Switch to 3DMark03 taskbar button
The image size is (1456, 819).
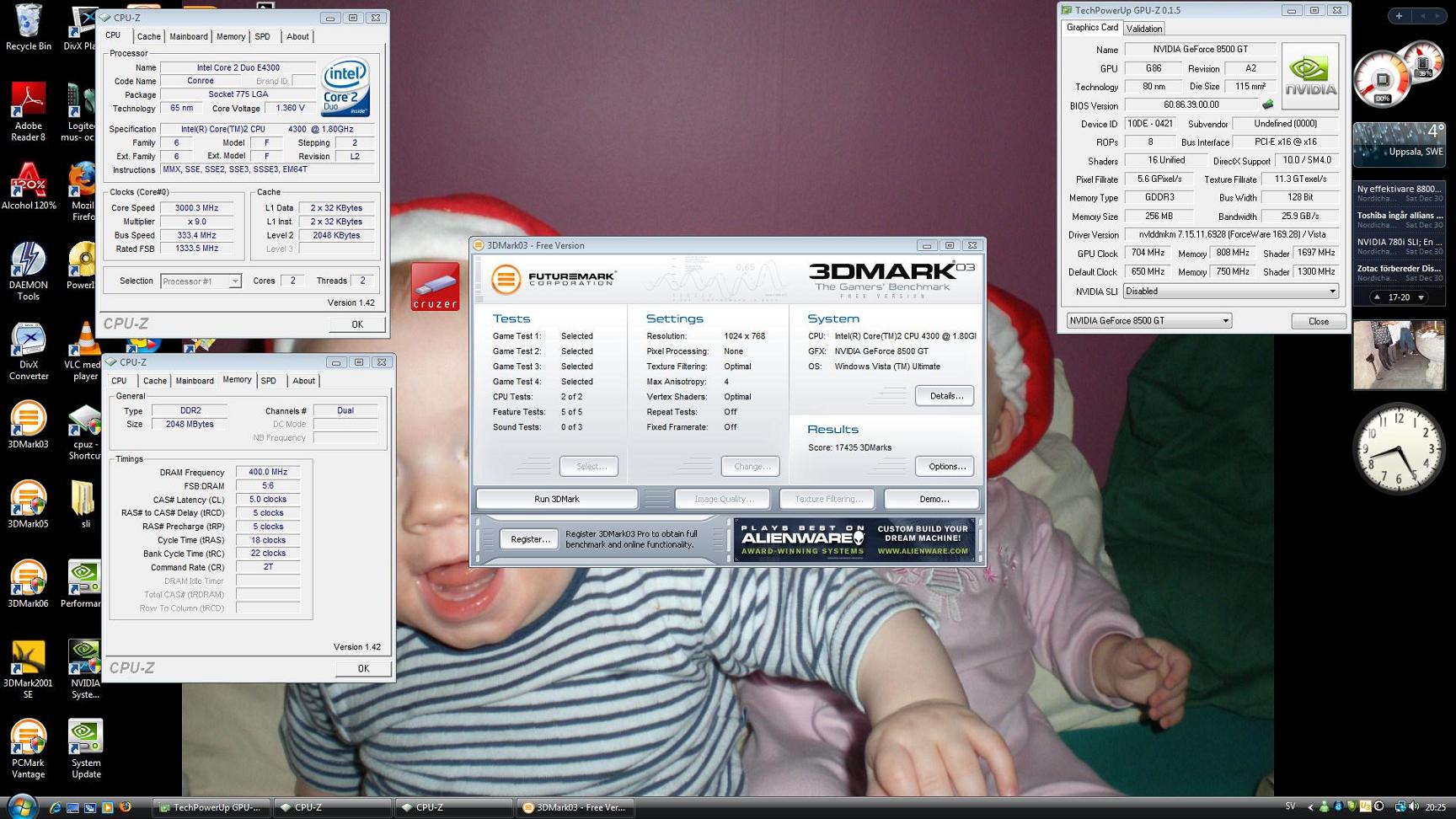(x=575, y=807)
